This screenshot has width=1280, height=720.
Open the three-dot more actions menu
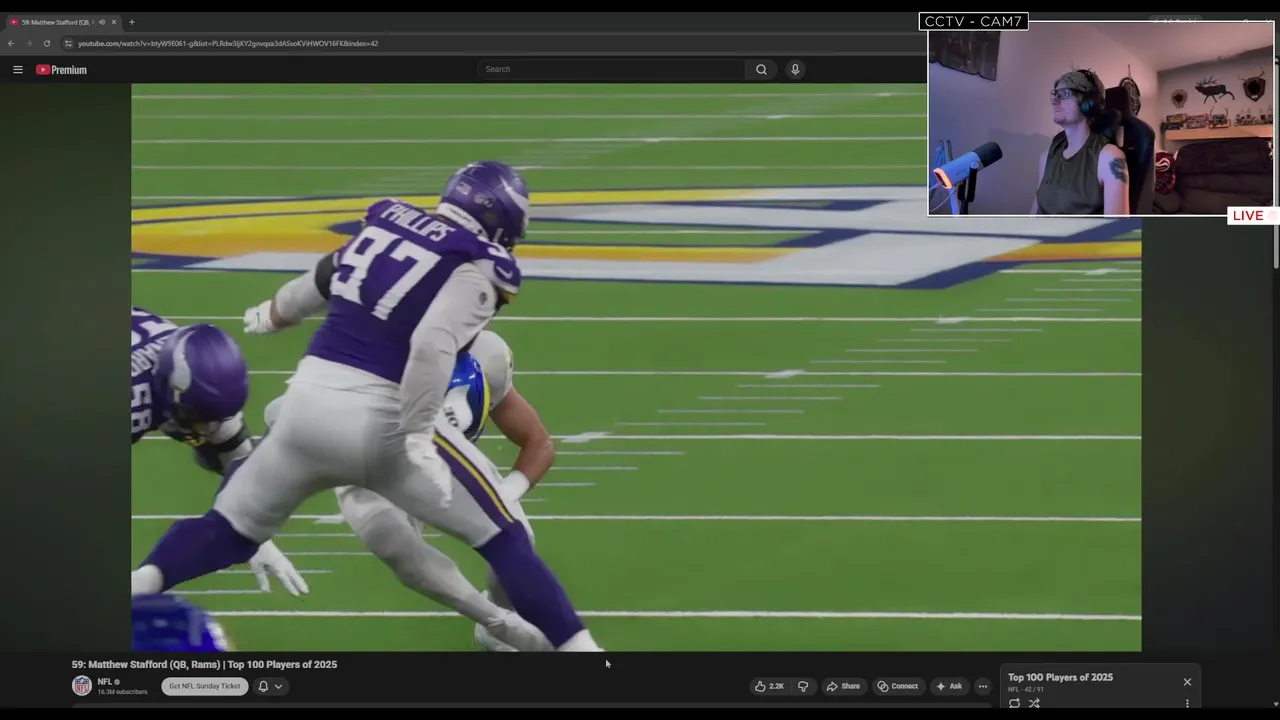(982, 686)
